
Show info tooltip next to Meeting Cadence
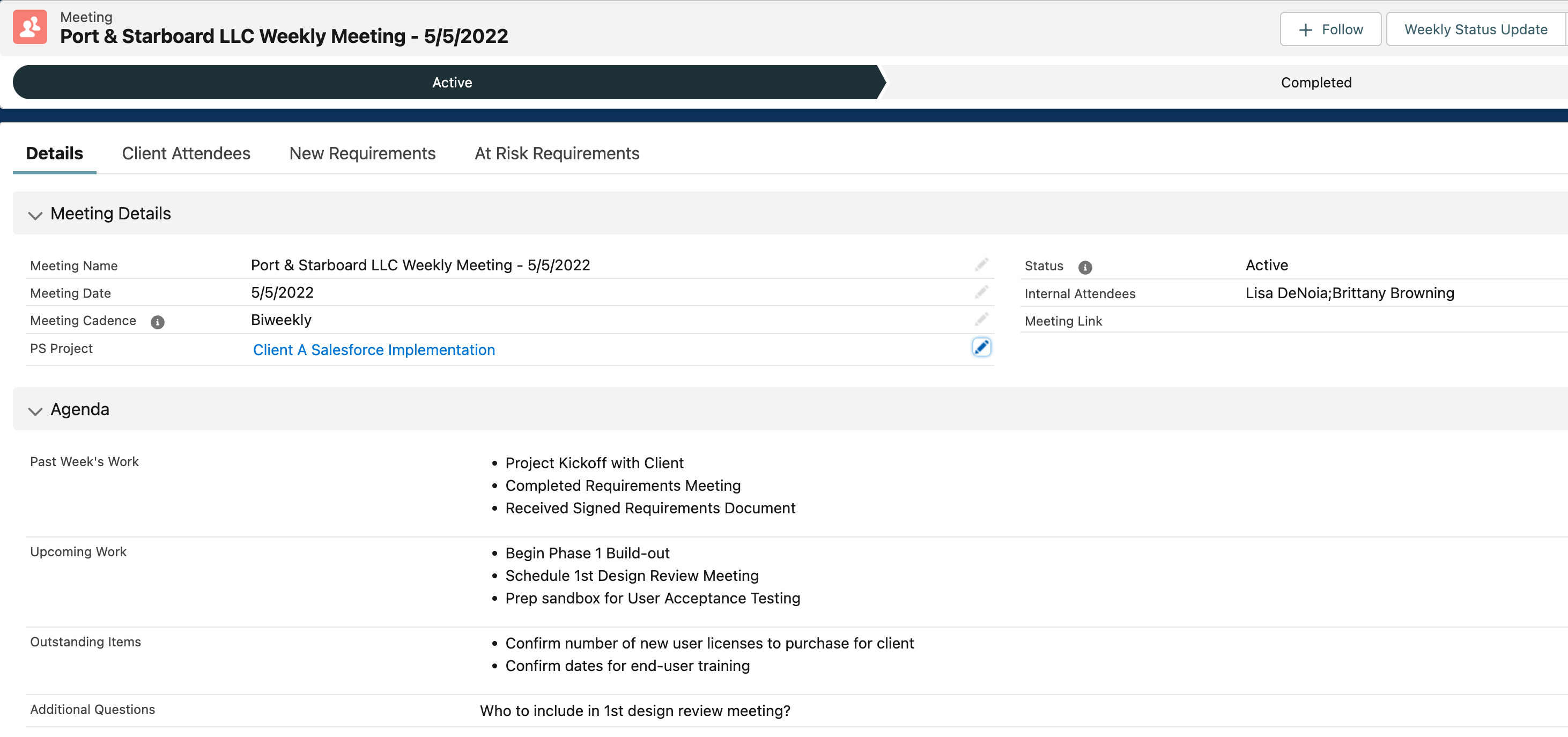coord(157,322)
